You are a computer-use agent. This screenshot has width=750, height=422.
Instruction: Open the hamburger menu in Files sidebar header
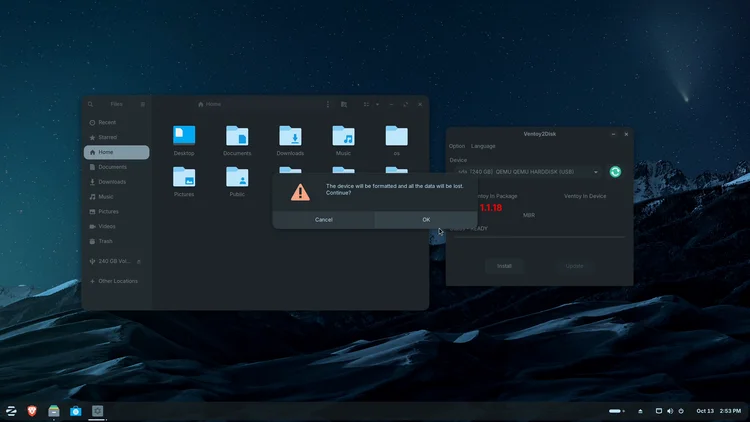tap(143, 104)
